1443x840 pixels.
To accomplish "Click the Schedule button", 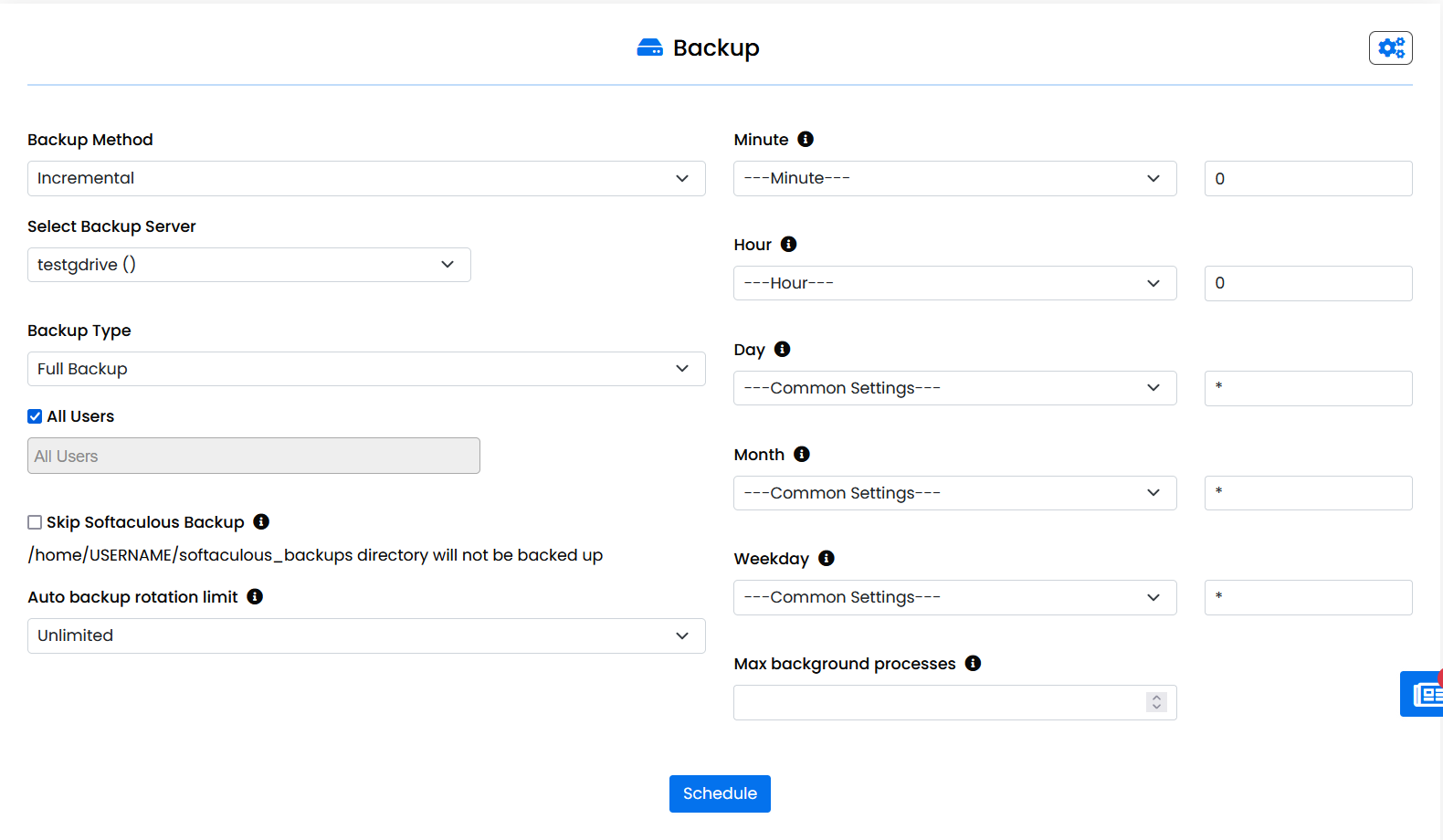I will pyautogui.click(x=720, y=793).
